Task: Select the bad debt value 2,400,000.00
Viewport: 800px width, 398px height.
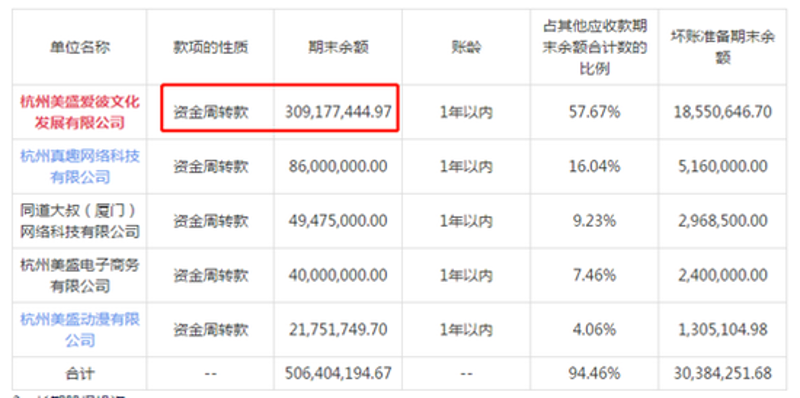Action: coord(722,275)
